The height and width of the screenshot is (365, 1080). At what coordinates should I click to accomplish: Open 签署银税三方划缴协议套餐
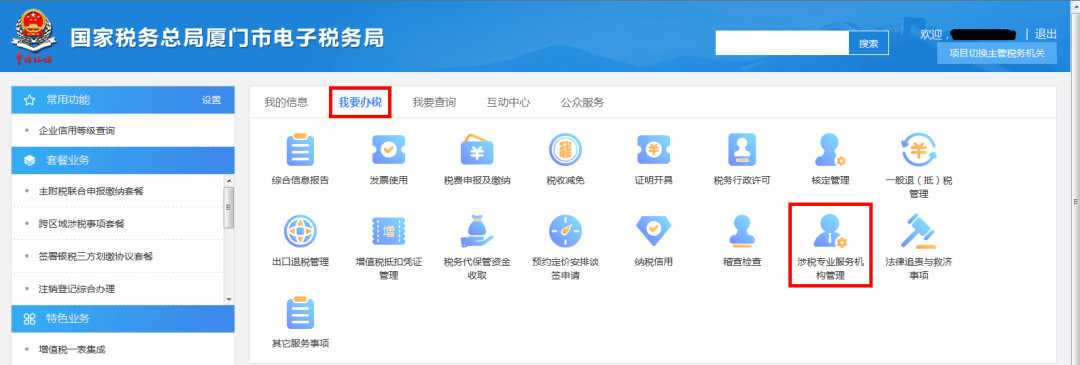(x=95, y=256)
